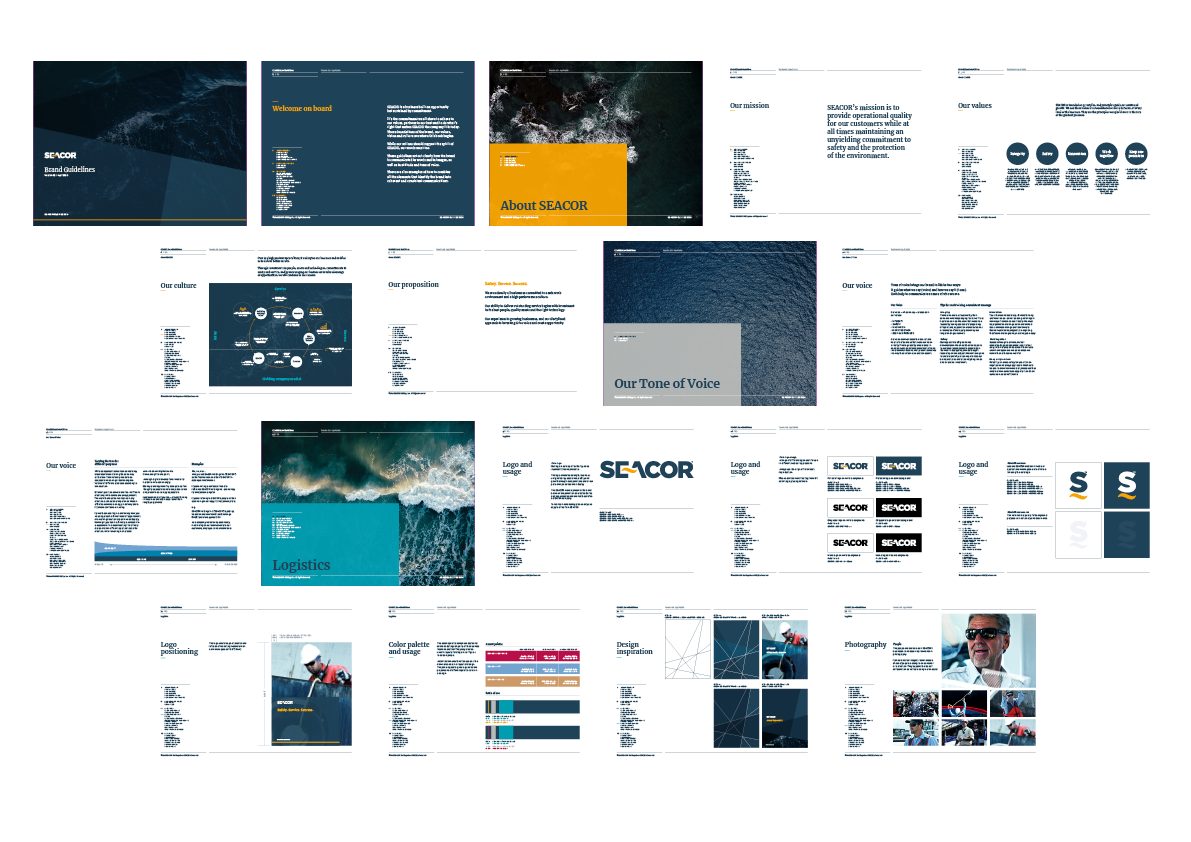Open the Our proposition page thumbnail

point(484,323)
